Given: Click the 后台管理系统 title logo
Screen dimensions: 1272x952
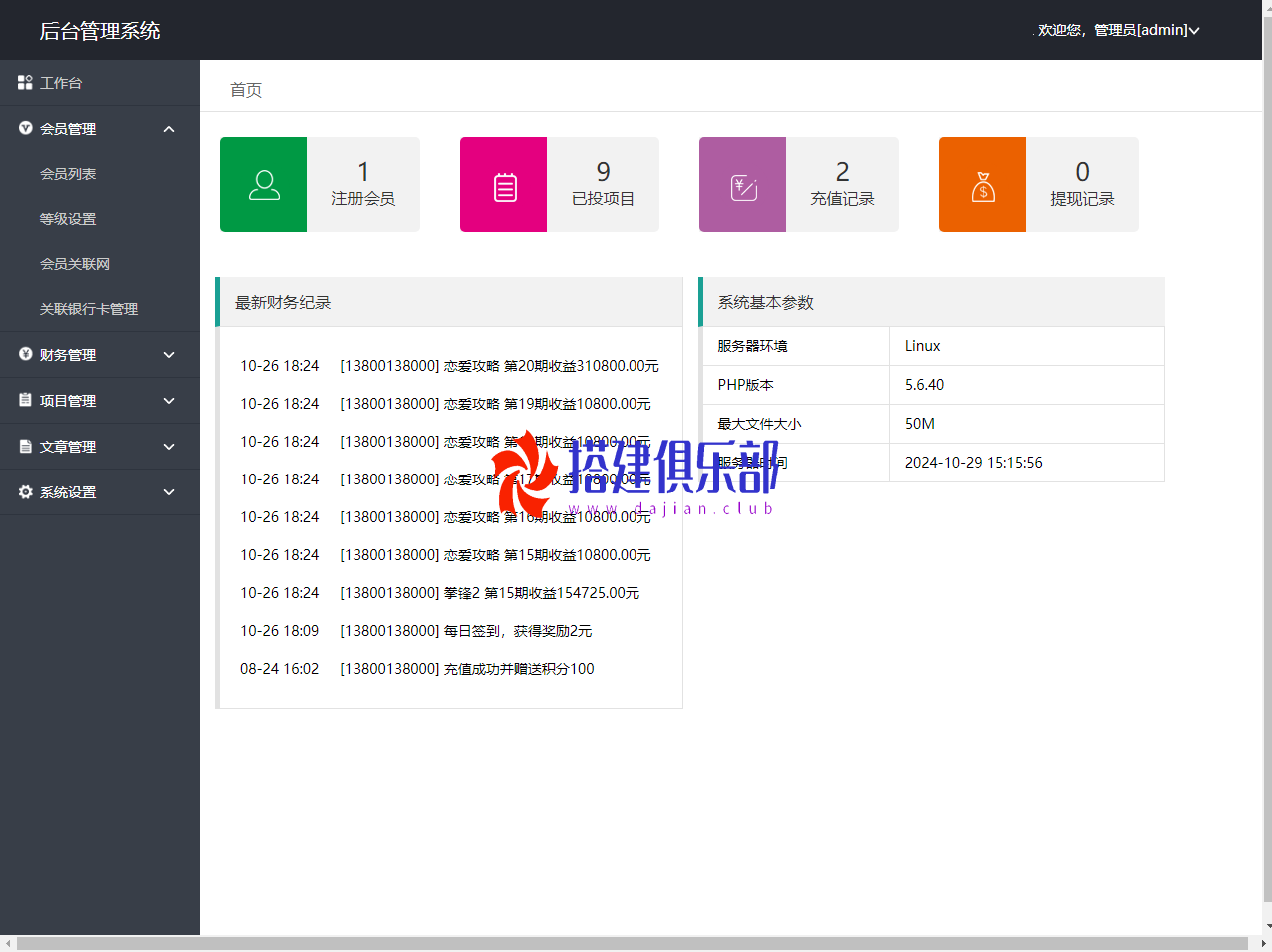Looking at the screenshot, I should [x=100, y=31].
